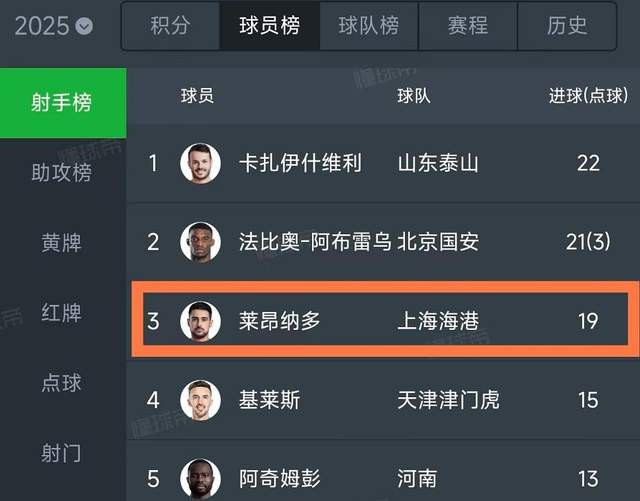Screen dimensions: 640x501
Task: Select the 球员榜 tab
Action: (x=269, y=25)
